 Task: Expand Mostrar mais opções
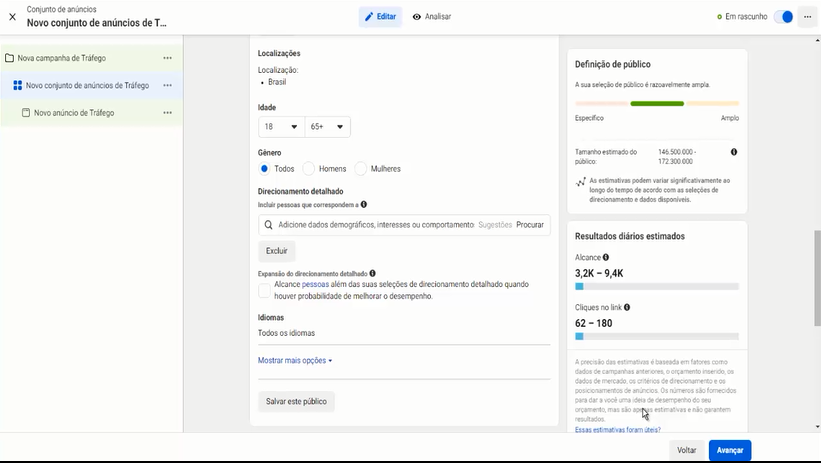[x=295, y=360]
